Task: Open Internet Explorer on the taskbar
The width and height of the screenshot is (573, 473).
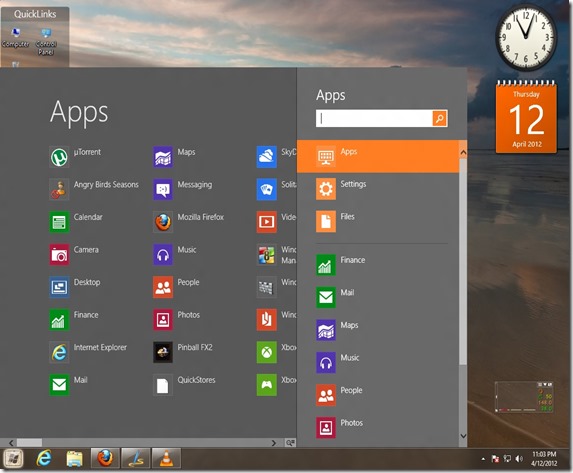Action: tap(44, 458)
